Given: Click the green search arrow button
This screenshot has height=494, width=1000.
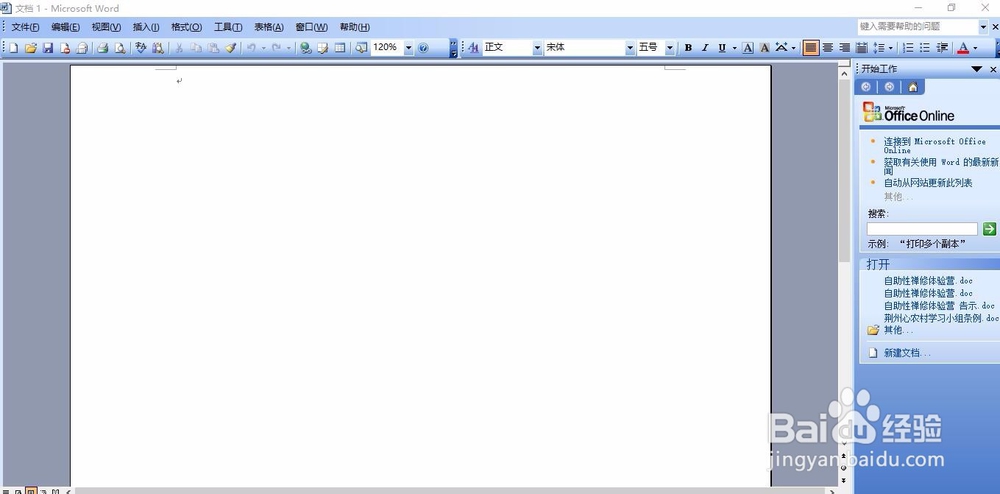Looking at the screenshot, I should click(989, 229).
